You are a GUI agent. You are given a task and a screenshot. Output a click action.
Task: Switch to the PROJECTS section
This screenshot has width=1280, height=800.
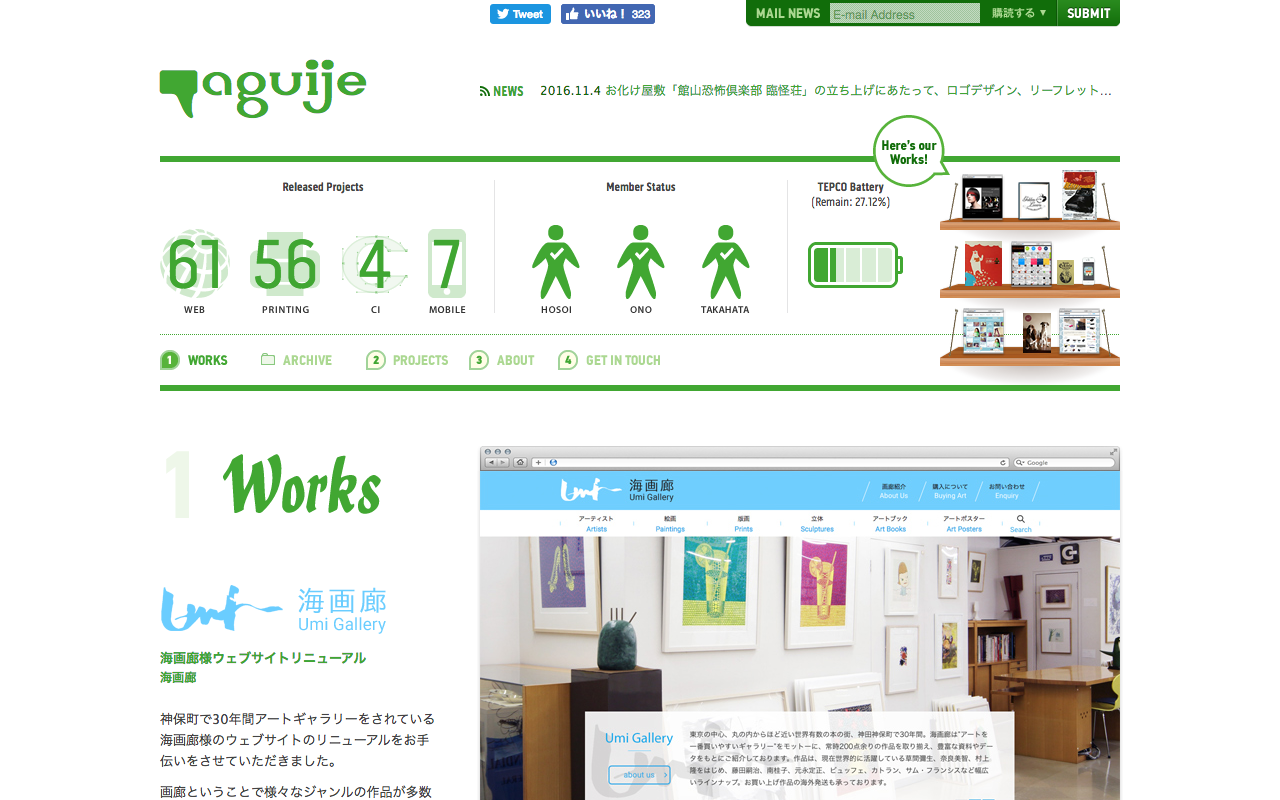[419, 360]
